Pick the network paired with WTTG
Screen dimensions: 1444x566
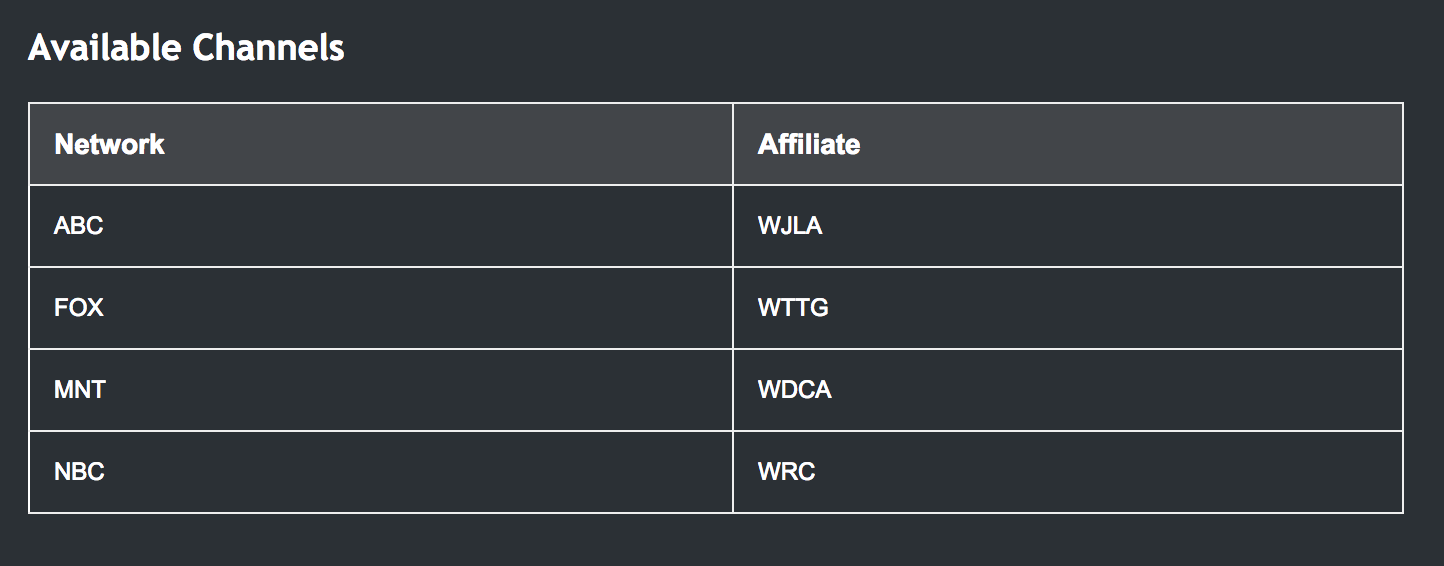tap(79, 308)
